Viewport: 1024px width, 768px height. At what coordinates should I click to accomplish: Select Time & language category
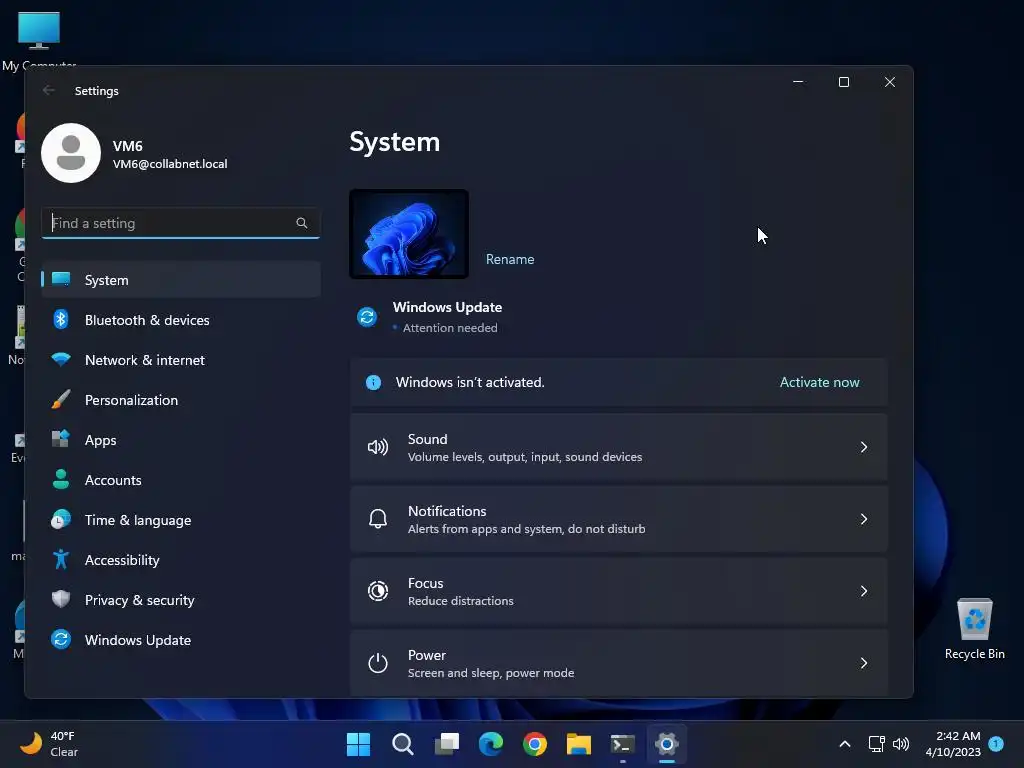point(180,520)
